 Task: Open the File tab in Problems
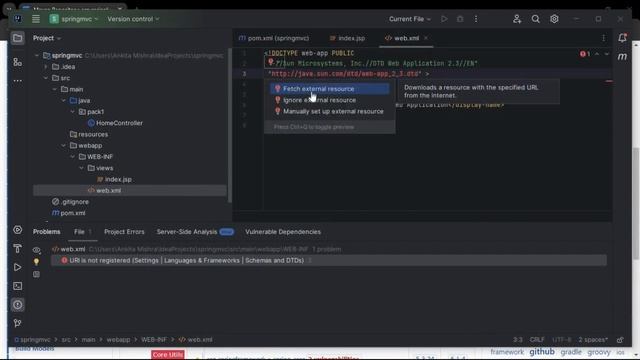pyautogui.click(x=83, y=232)
